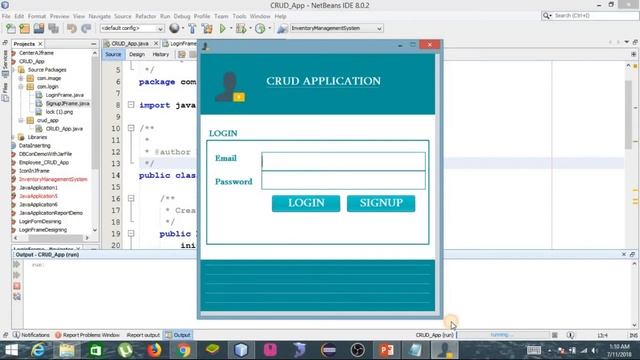Clean and build with broom-hammer icon
This screenshot has height=360, width=640.
pos(207,28)
